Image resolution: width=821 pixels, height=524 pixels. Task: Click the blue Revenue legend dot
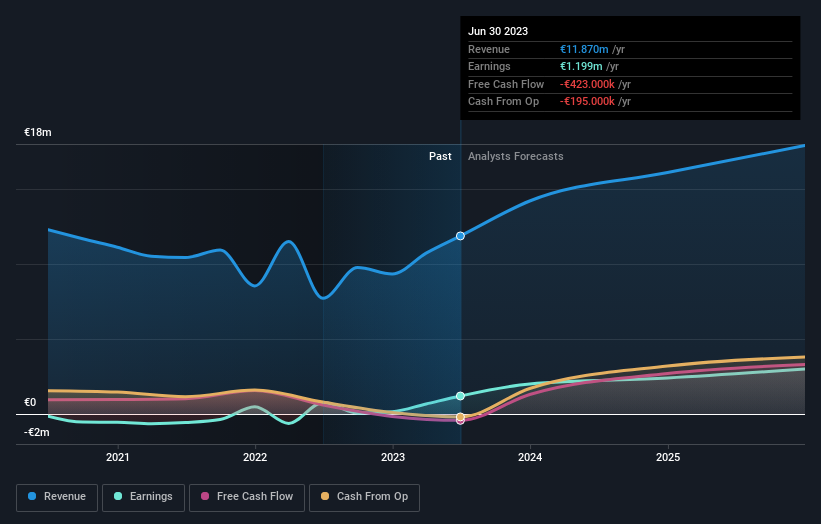click(x=32, y=496)
